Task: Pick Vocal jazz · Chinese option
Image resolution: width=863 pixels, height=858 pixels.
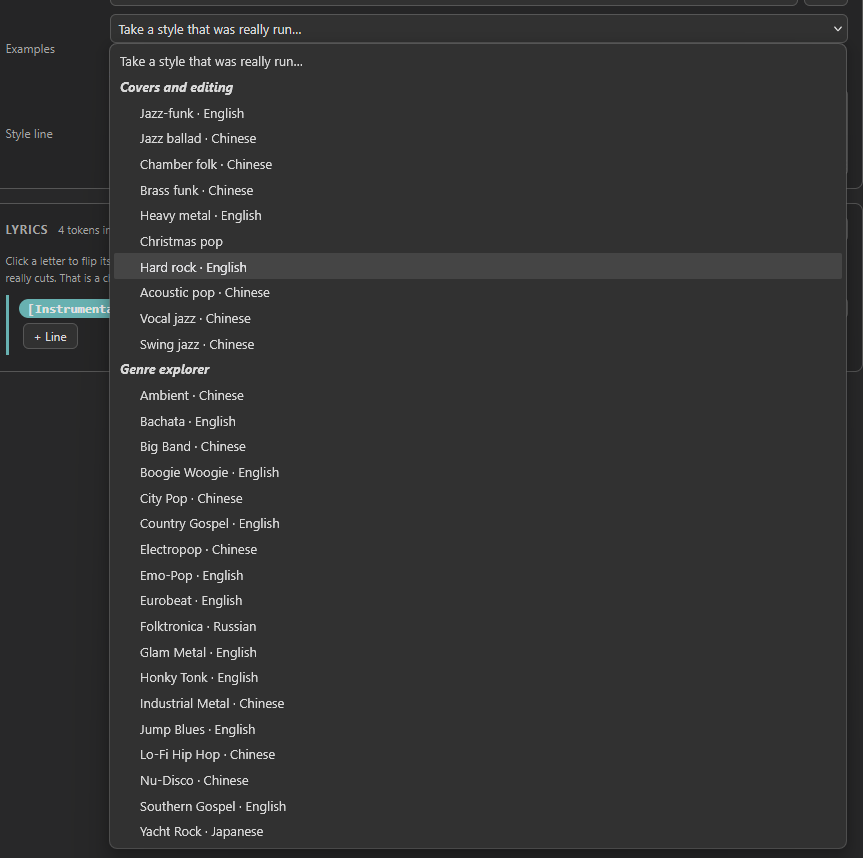Action: pos(478,319)
